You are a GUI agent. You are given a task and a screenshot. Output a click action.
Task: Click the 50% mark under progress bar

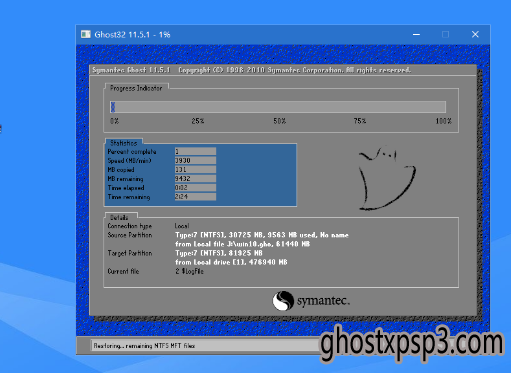(x=280, y=121)
